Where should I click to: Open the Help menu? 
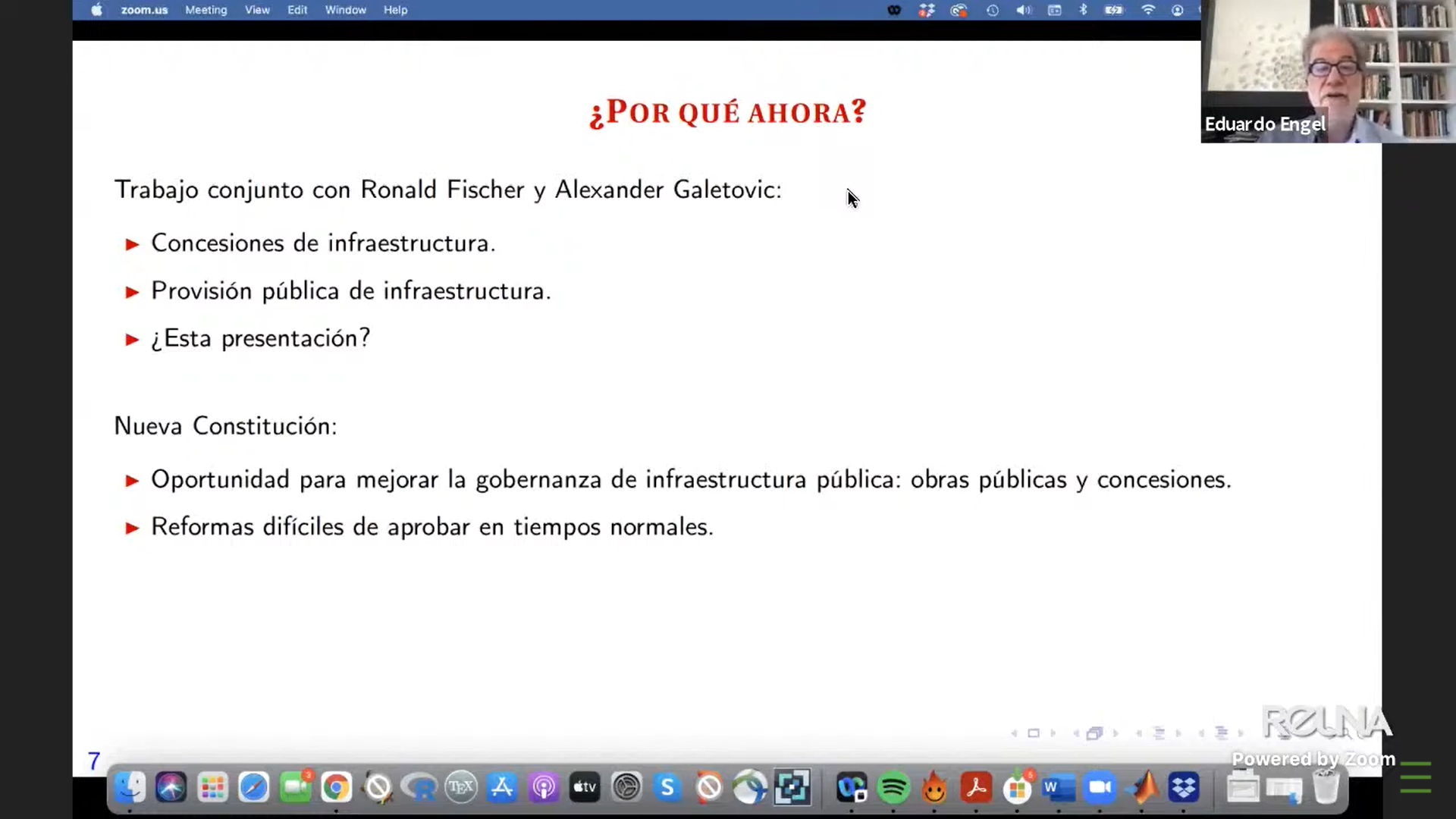[395, 10]
